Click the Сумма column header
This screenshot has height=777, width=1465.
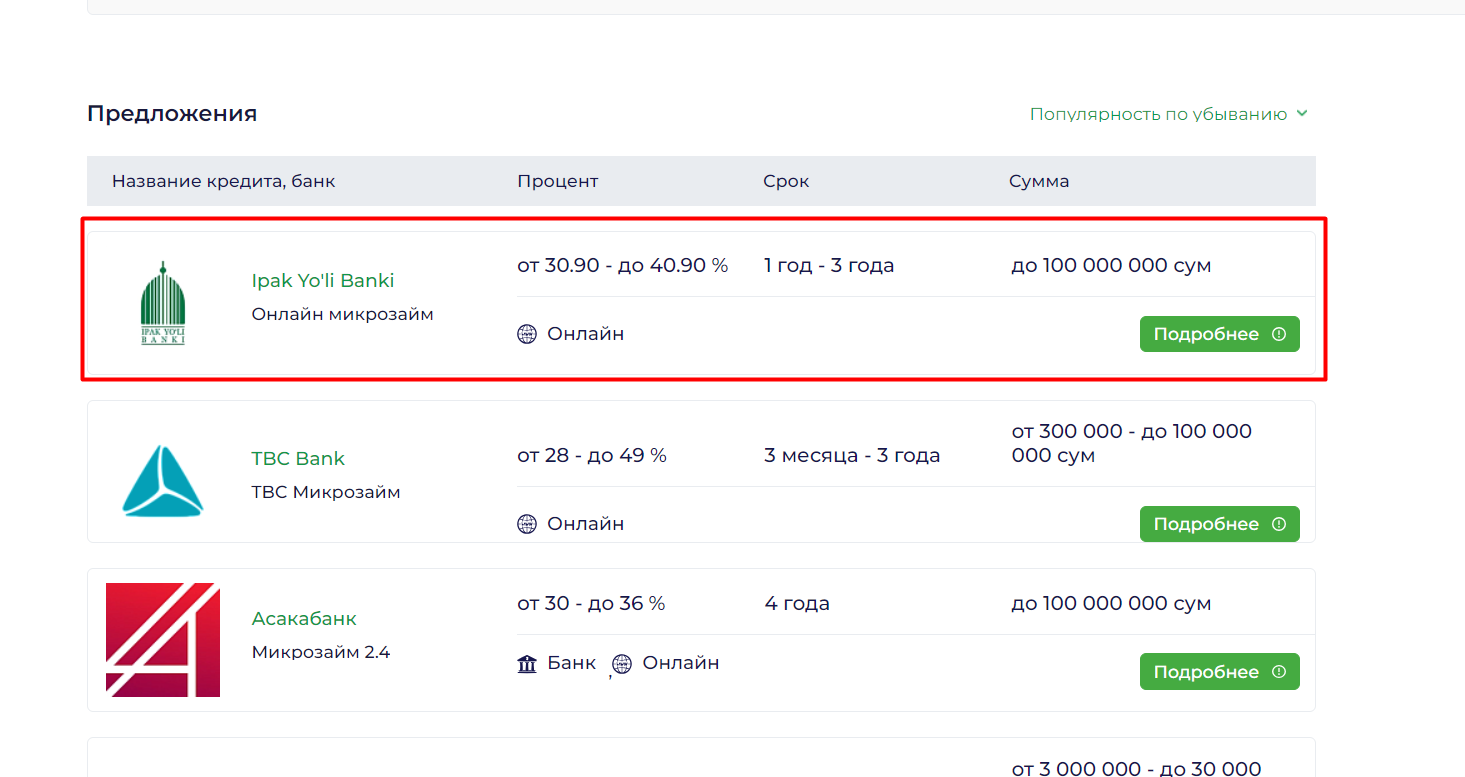(x=1039, y=181)
